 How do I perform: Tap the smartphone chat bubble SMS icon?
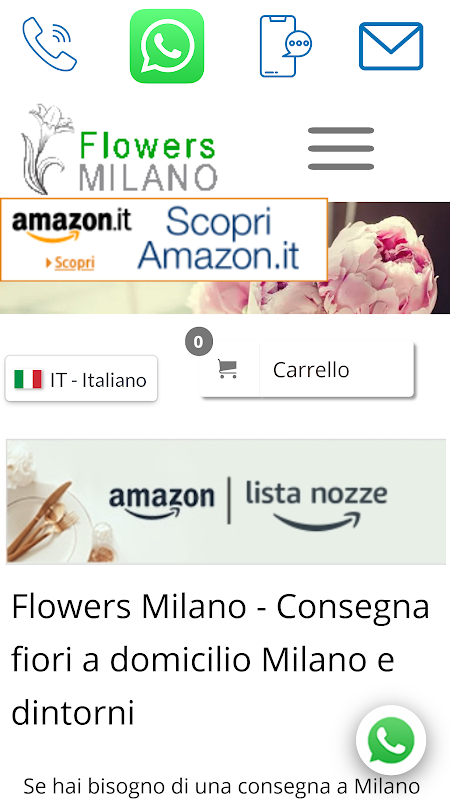click(x=285, y=46)
